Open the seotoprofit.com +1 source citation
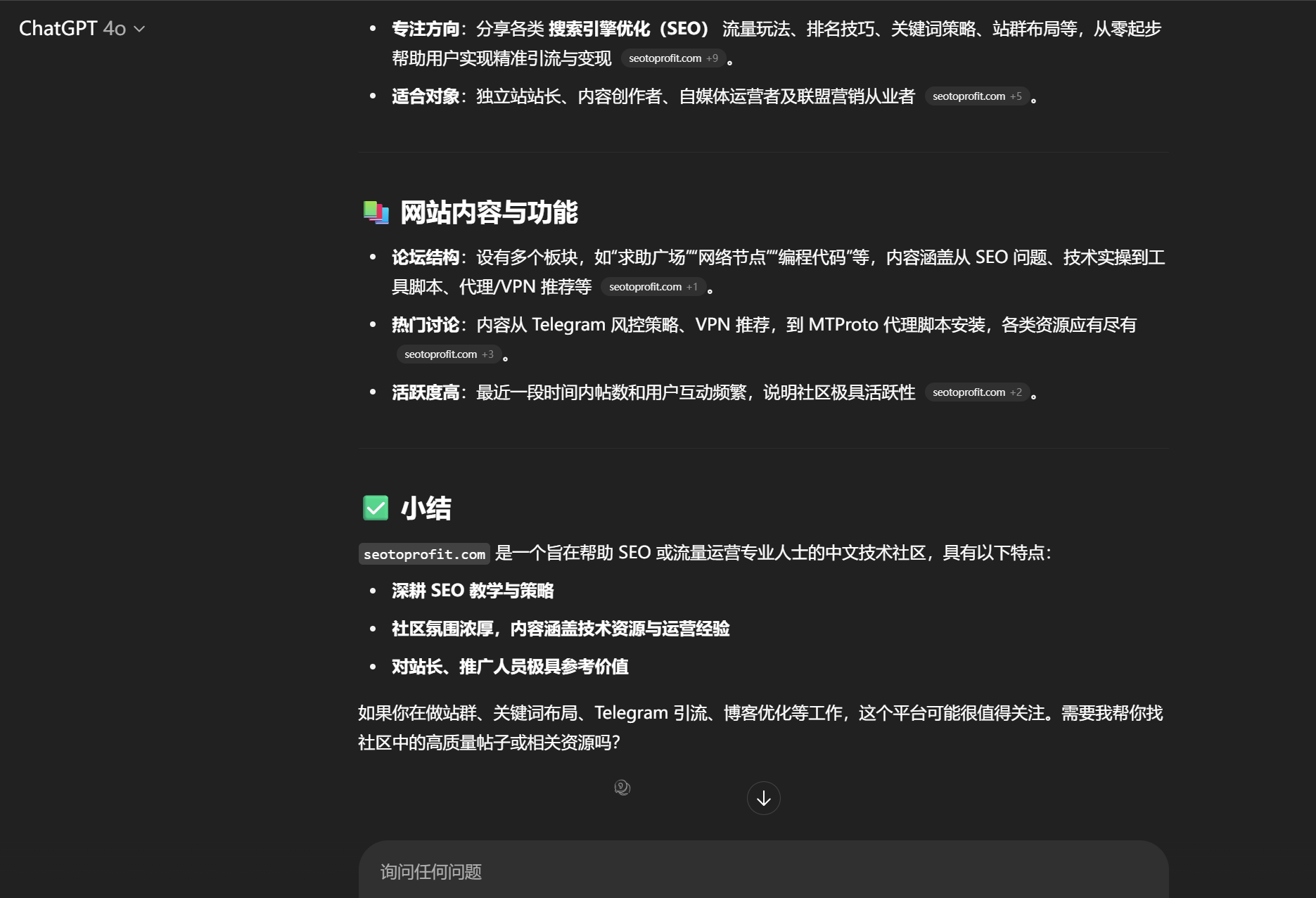Screen dimensions: 1316x898 [x=653, y=287]
